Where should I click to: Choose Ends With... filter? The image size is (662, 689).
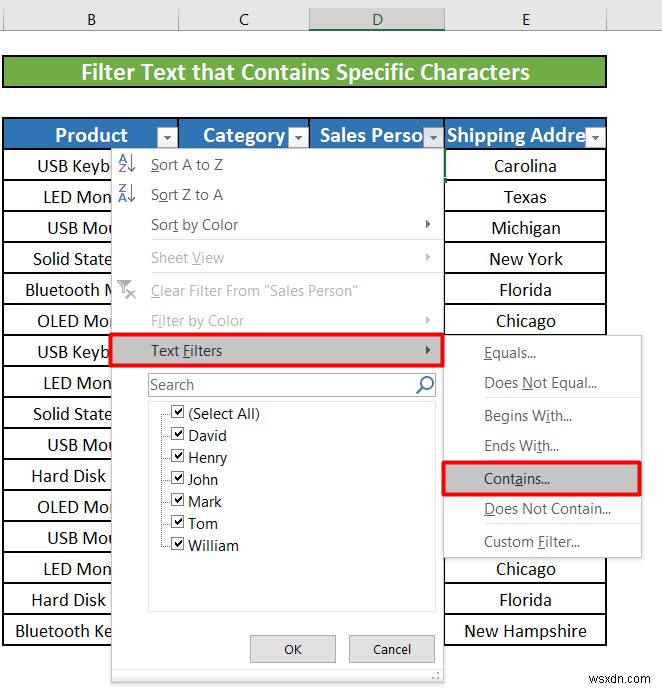(x=543, y=446)
